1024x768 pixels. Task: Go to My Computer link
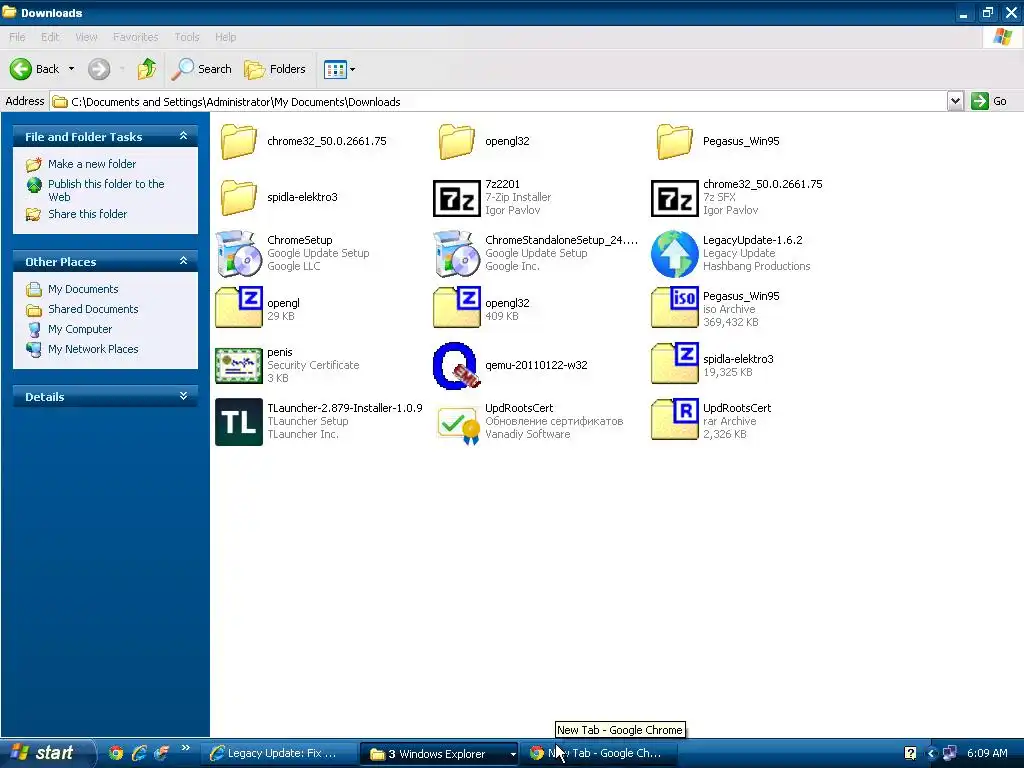pyautogui.click(x=80, y=329)
